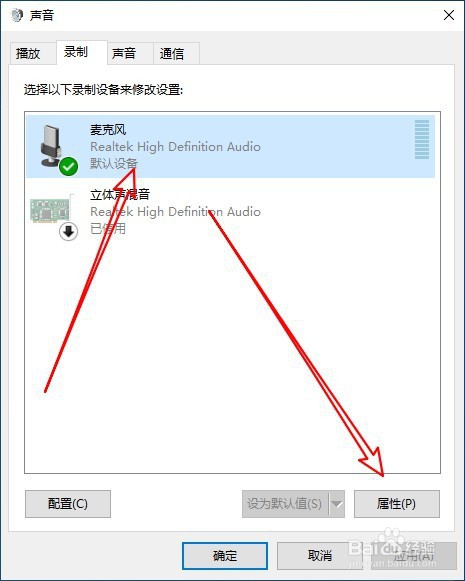This screenshot has width=465, height=581.
Task: Switch to the 播放 tab
Action: tap(28, 54)
